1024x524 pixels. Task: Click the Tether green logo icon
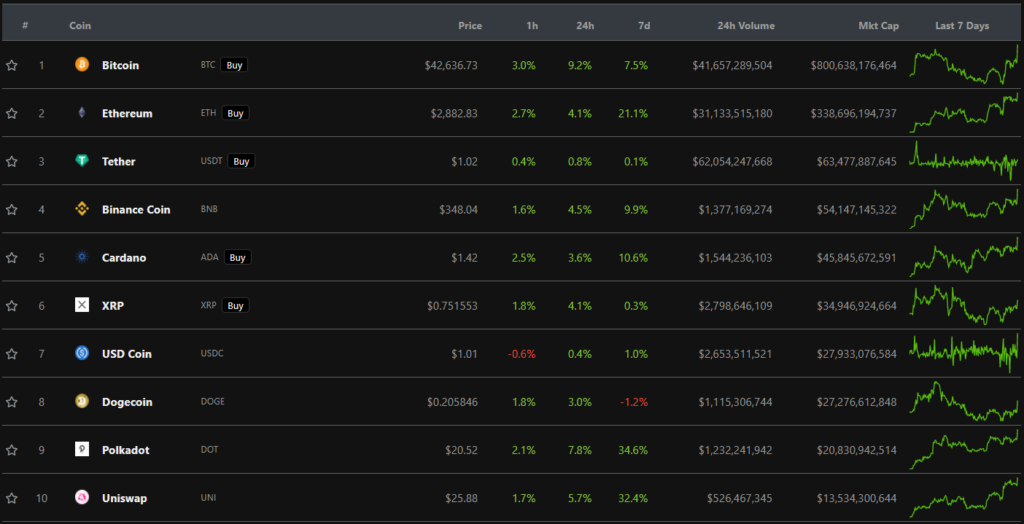pos(82,161)
